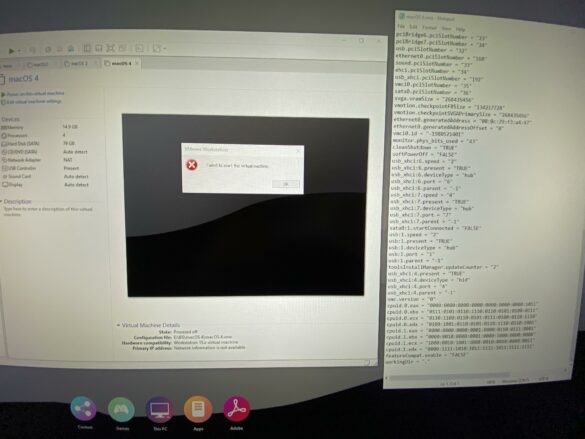The width and height of the screenshot is (585, 439).
Task: Select the CD/DVD (SATA) device row
Action: [45, 152]
